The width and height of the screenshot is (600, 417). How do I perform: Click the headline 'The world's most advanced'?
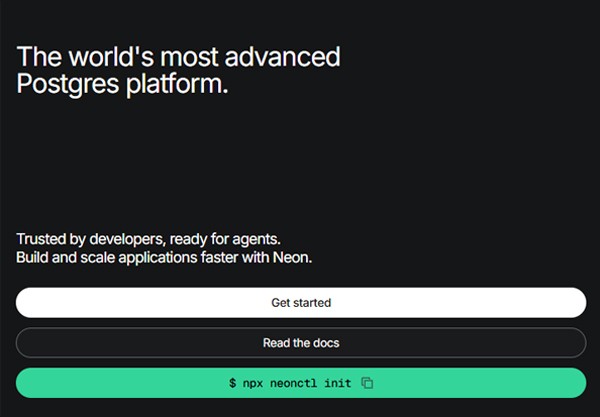pos(178,57)
